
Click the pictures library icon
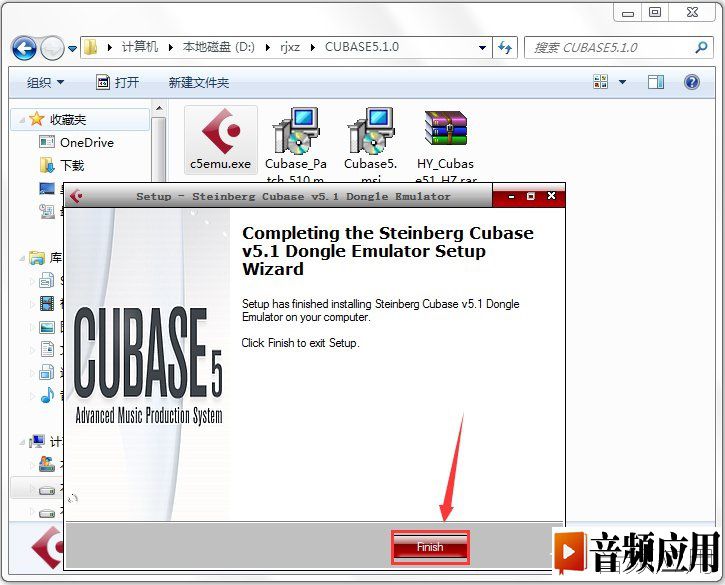pos(47,327)
